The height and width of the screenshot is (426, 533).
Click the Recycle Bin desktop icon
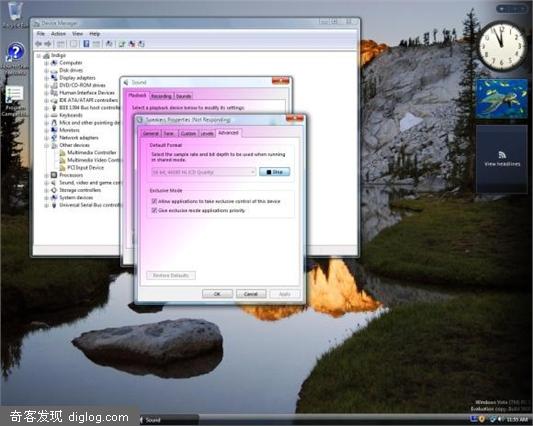click(15, 12)
